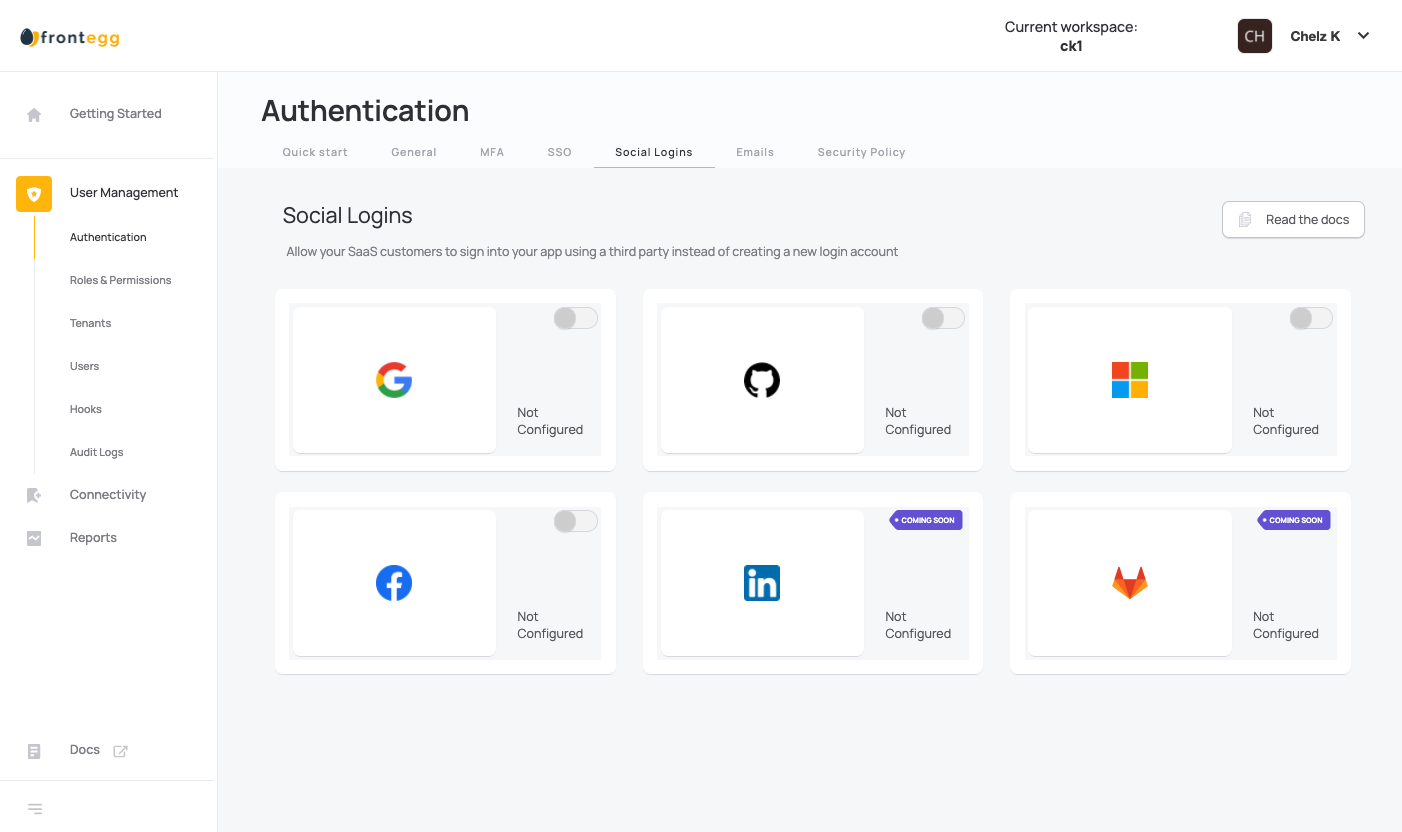Click the document icon in Read the docs
This screenshot has height=832, width=1402.
1245,220
